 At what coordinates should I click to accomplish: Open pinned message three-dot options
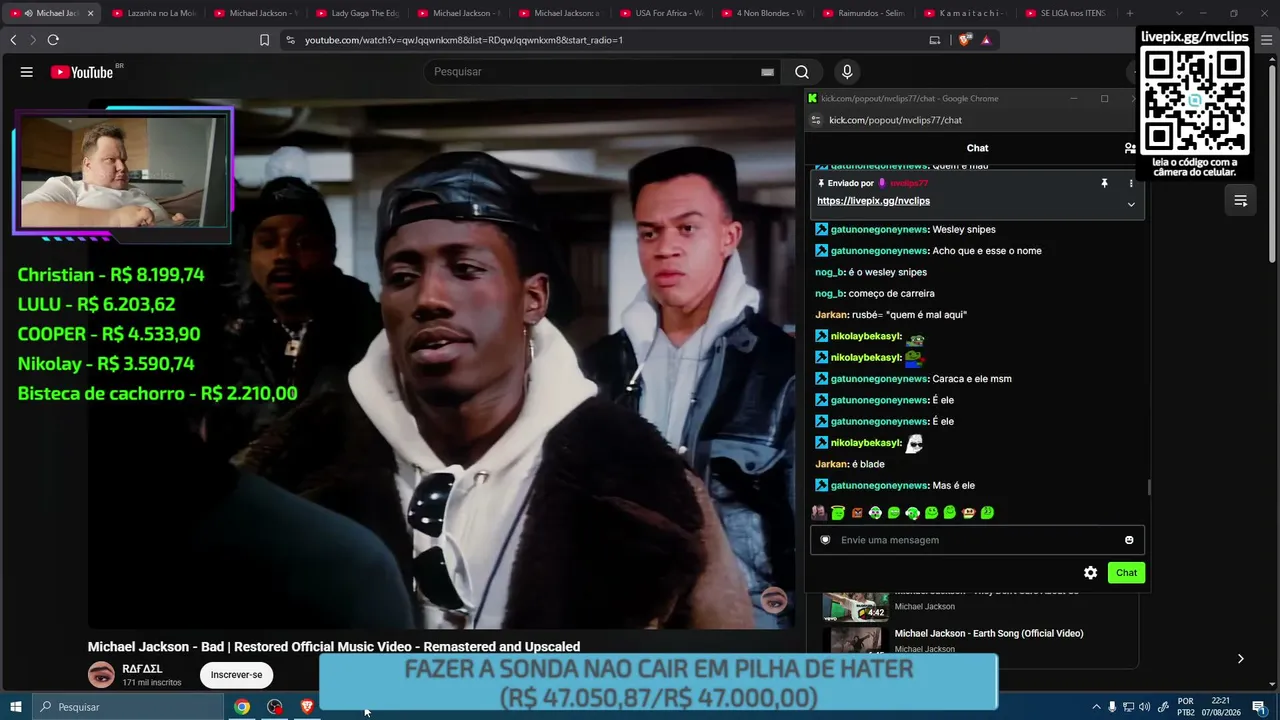[1131, 183]
